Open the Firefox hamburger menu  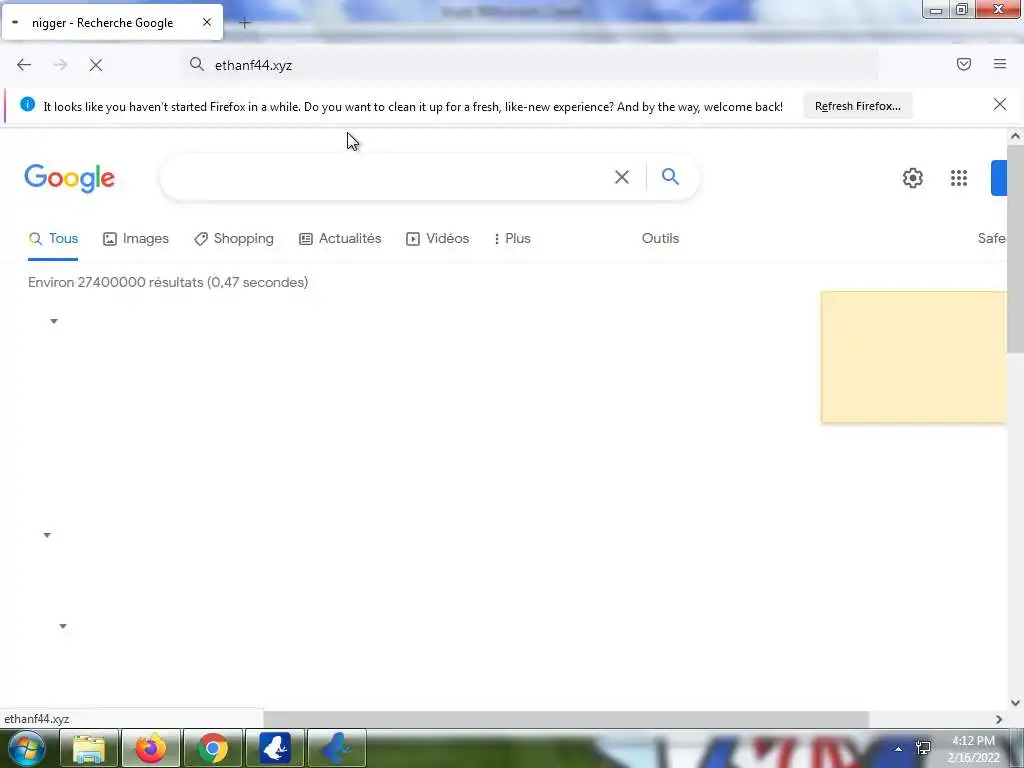[1000, 64]
